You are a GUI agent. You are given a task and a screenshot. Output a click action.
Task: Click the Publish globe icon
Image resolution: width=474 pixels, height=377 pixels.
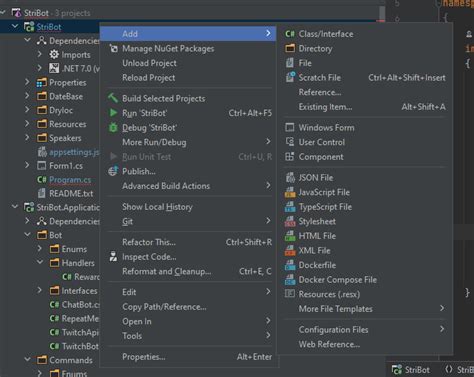pyautogui.click(x=113, y=171)
